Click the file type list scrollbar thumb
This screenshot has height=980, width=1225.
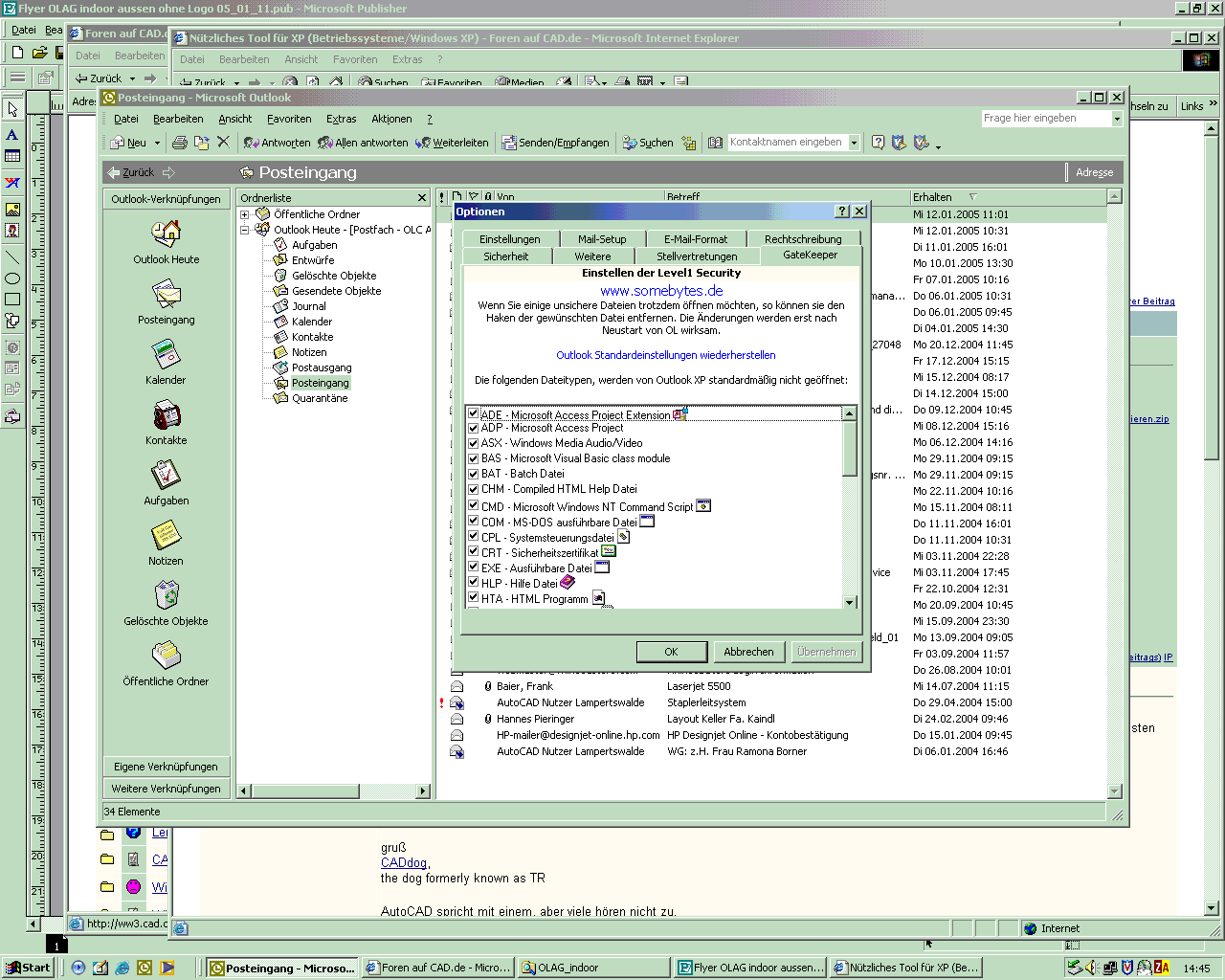pyautogui.click(x=850, y=448)
